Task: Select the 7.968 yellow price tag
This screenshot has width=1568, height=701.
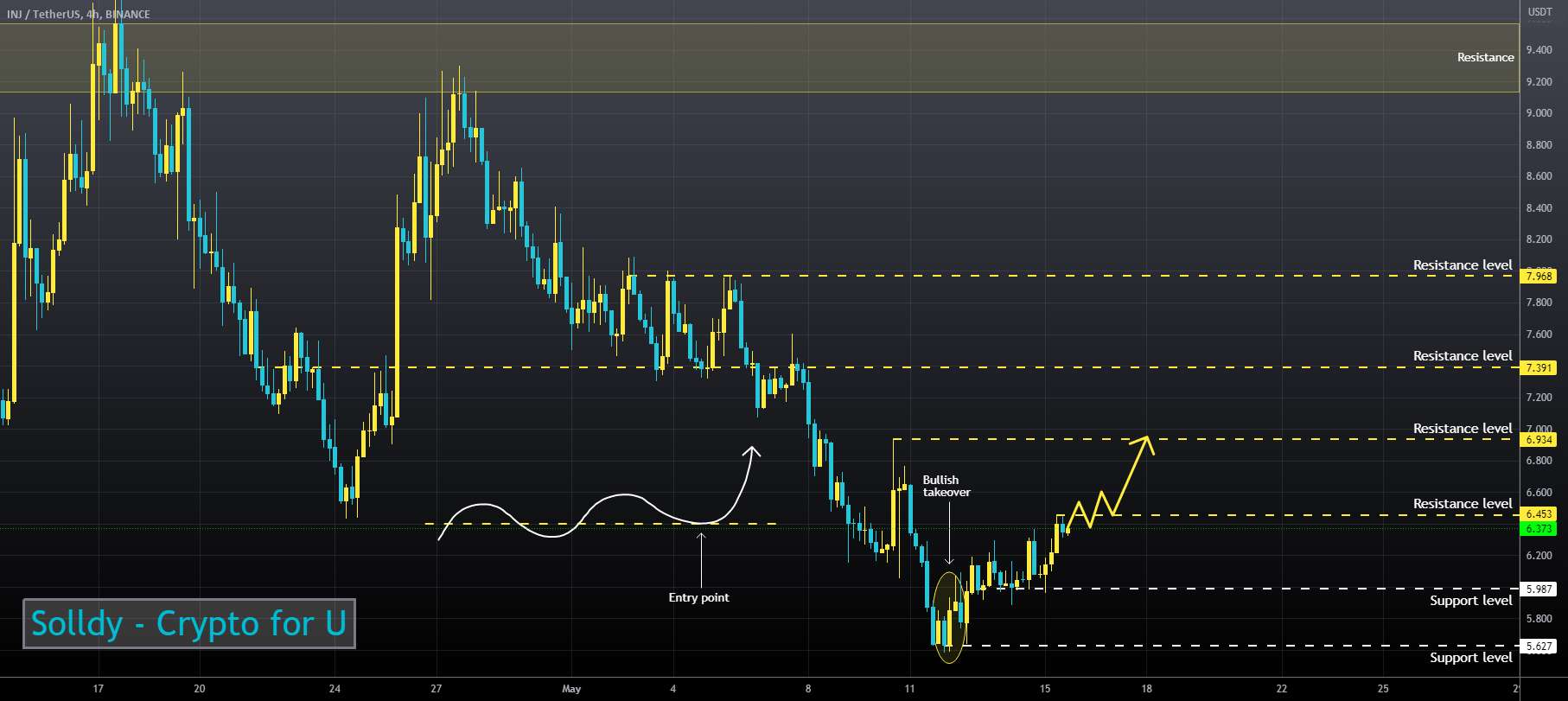Action: tap(1539, 277)
